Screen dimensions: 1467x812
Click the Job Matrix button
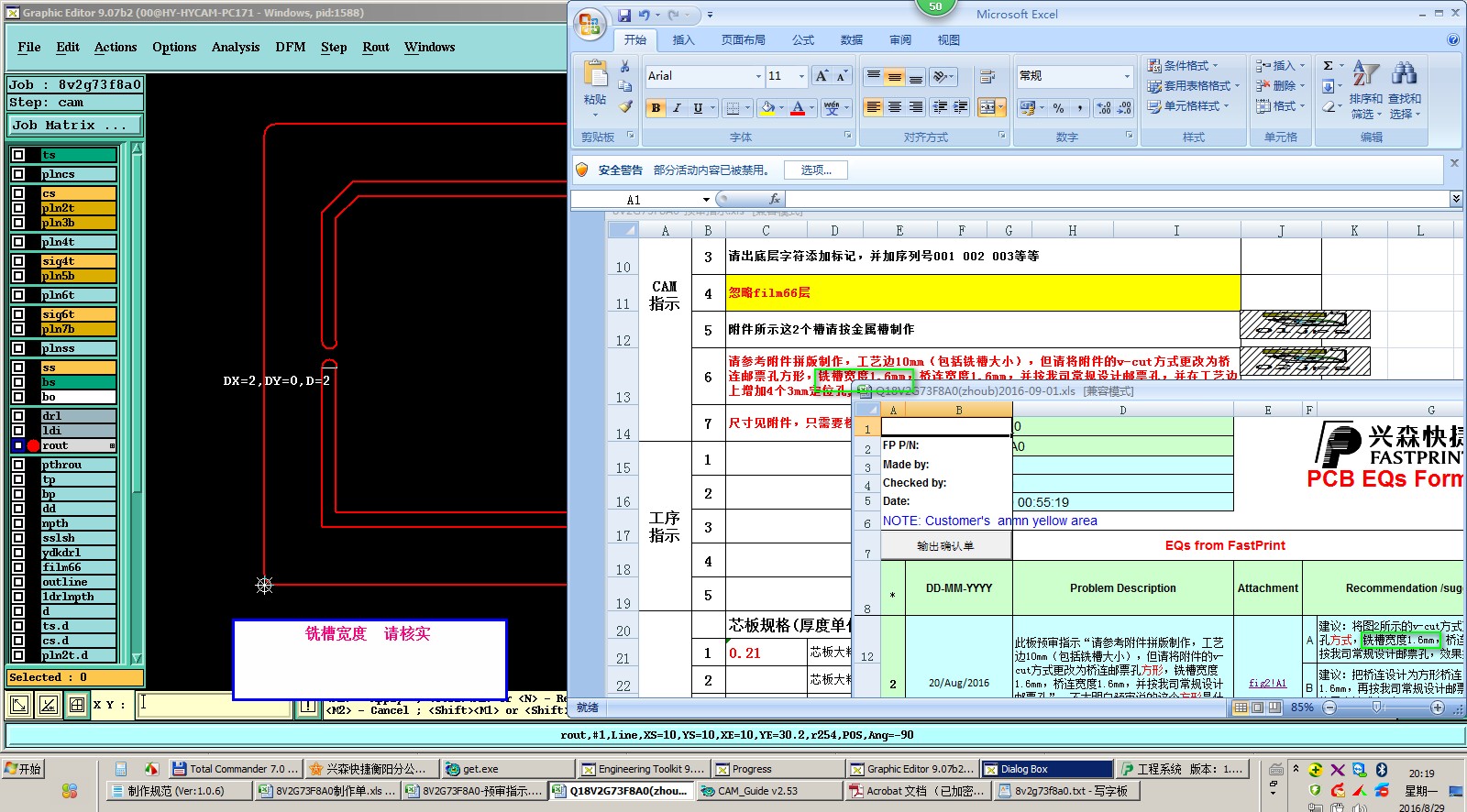pyautogui.click(x=76, y=125)
